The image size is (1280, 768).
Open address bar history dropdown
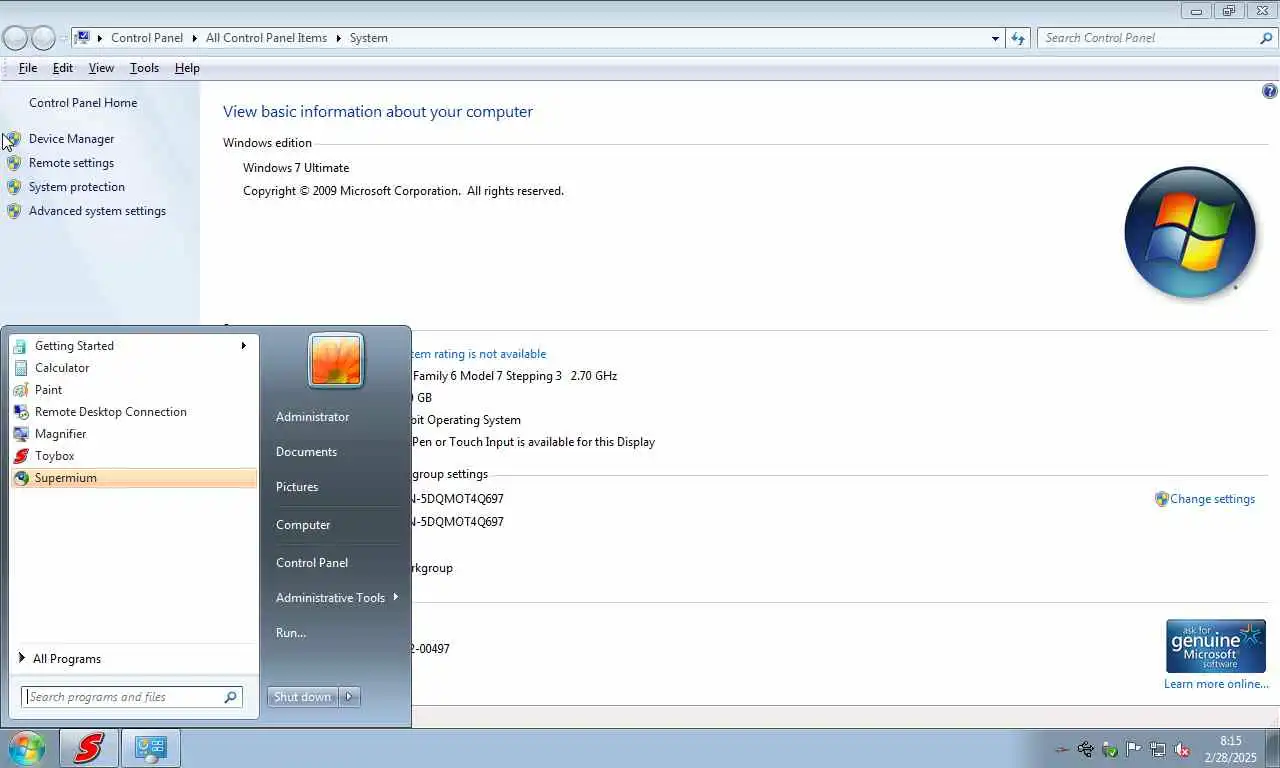[x=995, y=38]
